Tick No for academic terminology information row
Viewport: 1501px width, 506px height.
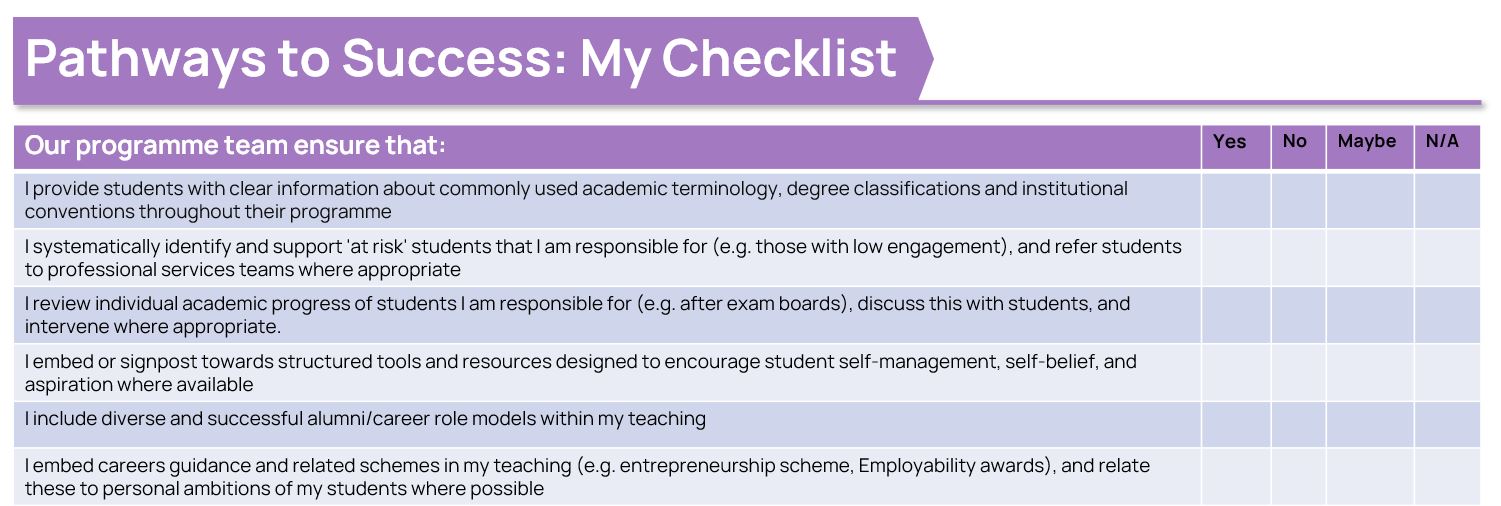(1298, 200)
